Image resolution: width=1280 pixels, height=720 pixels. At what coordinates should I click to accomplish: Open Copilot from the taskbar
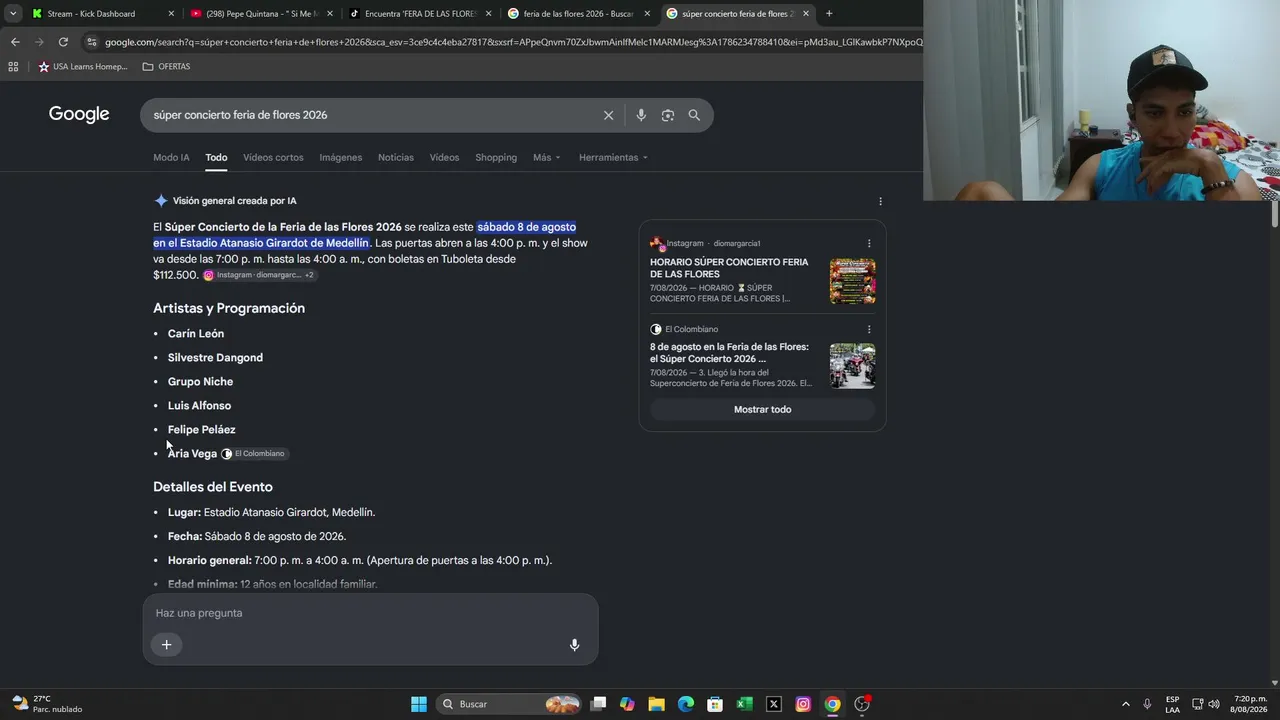point(627,704)
